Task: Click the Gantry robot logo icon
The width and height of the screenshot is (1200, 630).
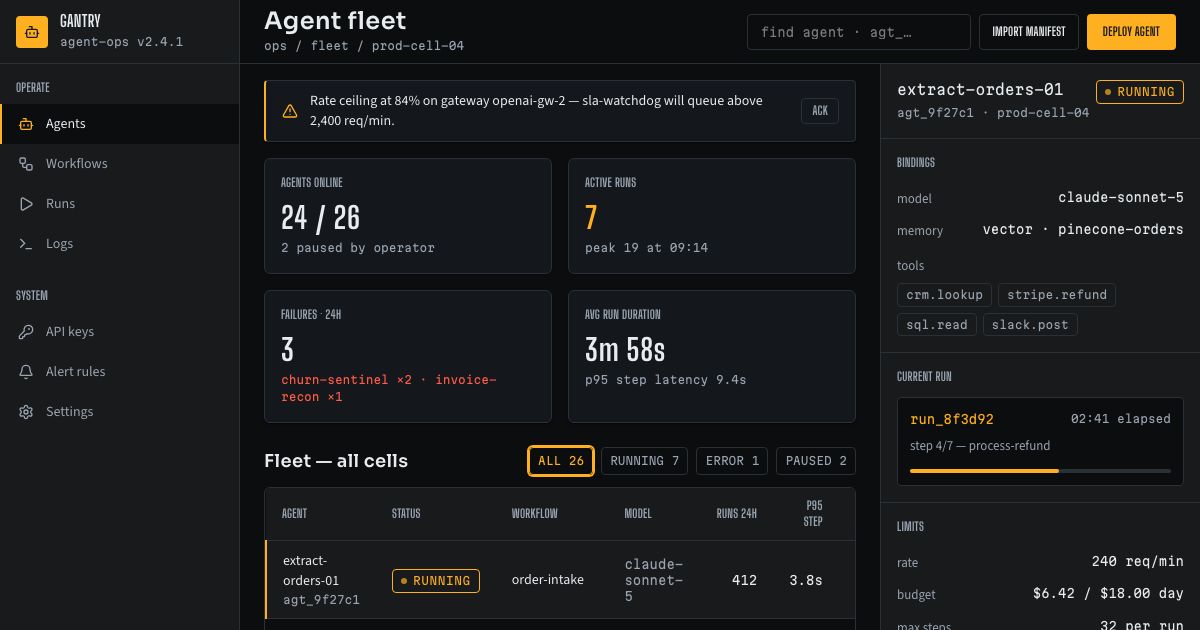Action: tap(32, 32)
